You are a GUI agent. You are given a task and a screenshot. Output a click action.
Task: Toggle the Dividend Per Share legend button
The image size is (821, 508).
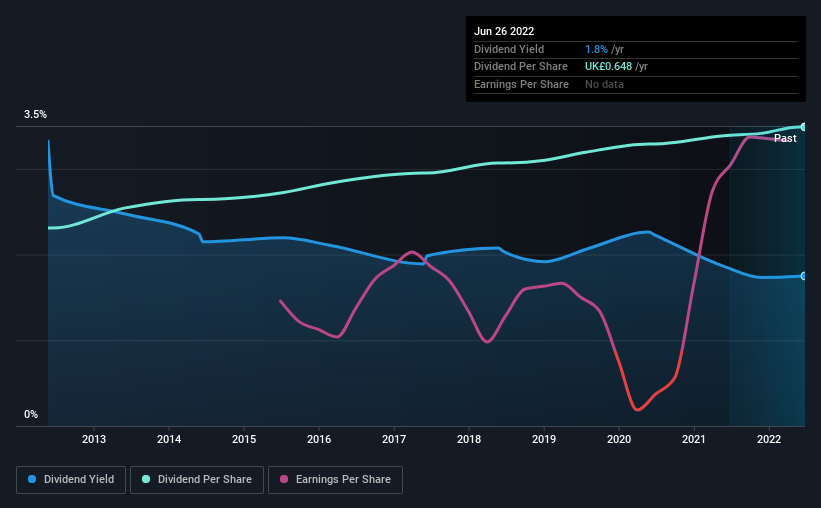pos(196,479)
